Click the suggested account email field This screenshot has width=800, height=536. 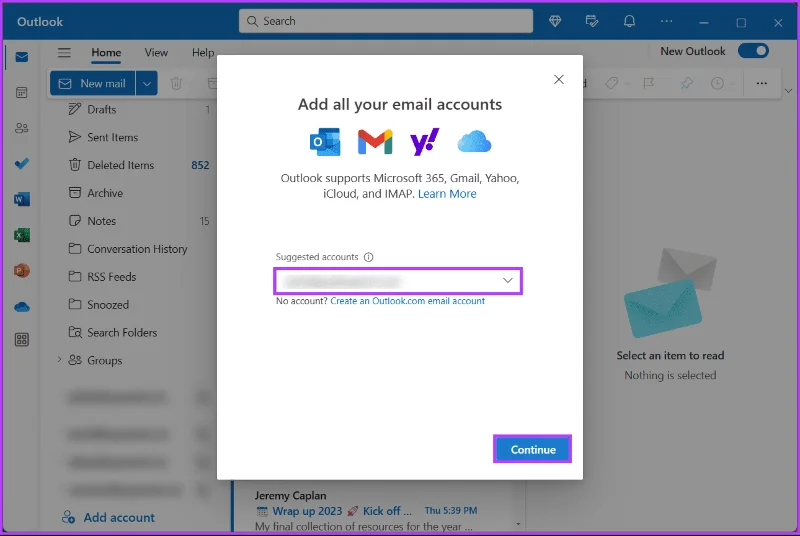398,280
